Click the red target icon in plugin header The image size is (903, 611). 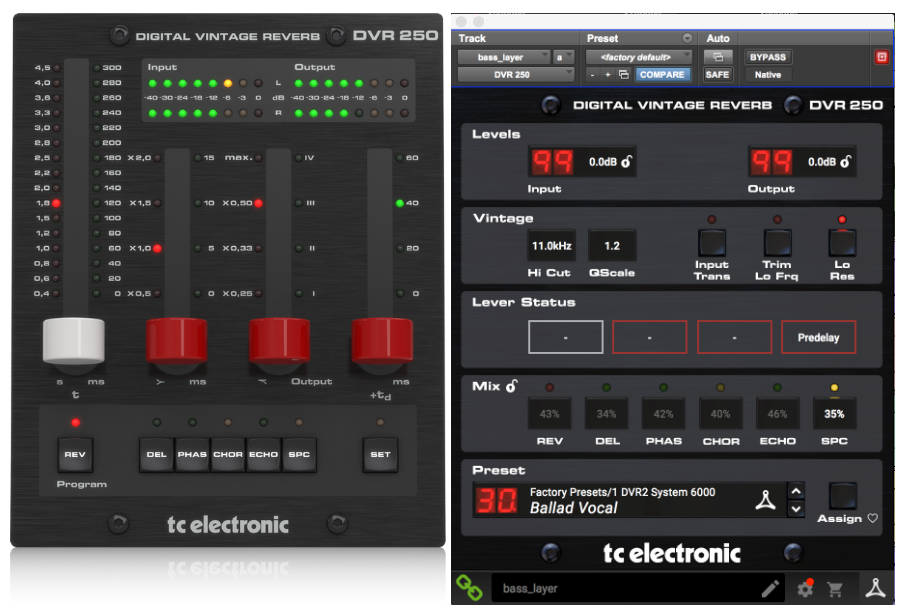(882, 57)
